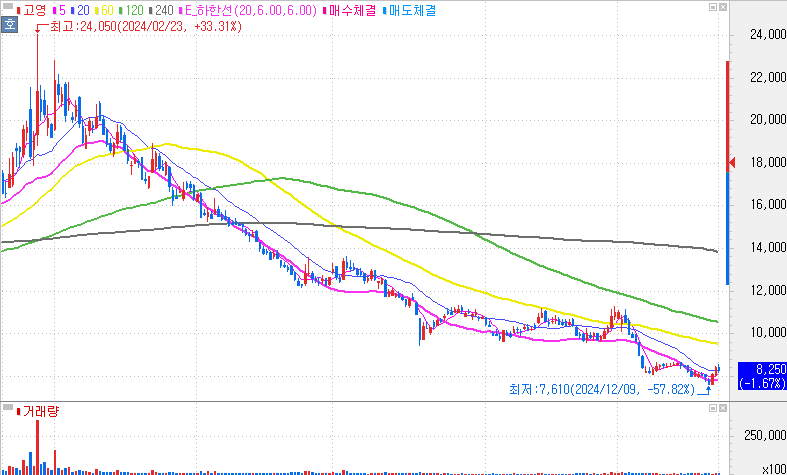Select the 120-day moving average legend
Image resolution: width=787 pixels, height=475 pixels.
[131, 11]
